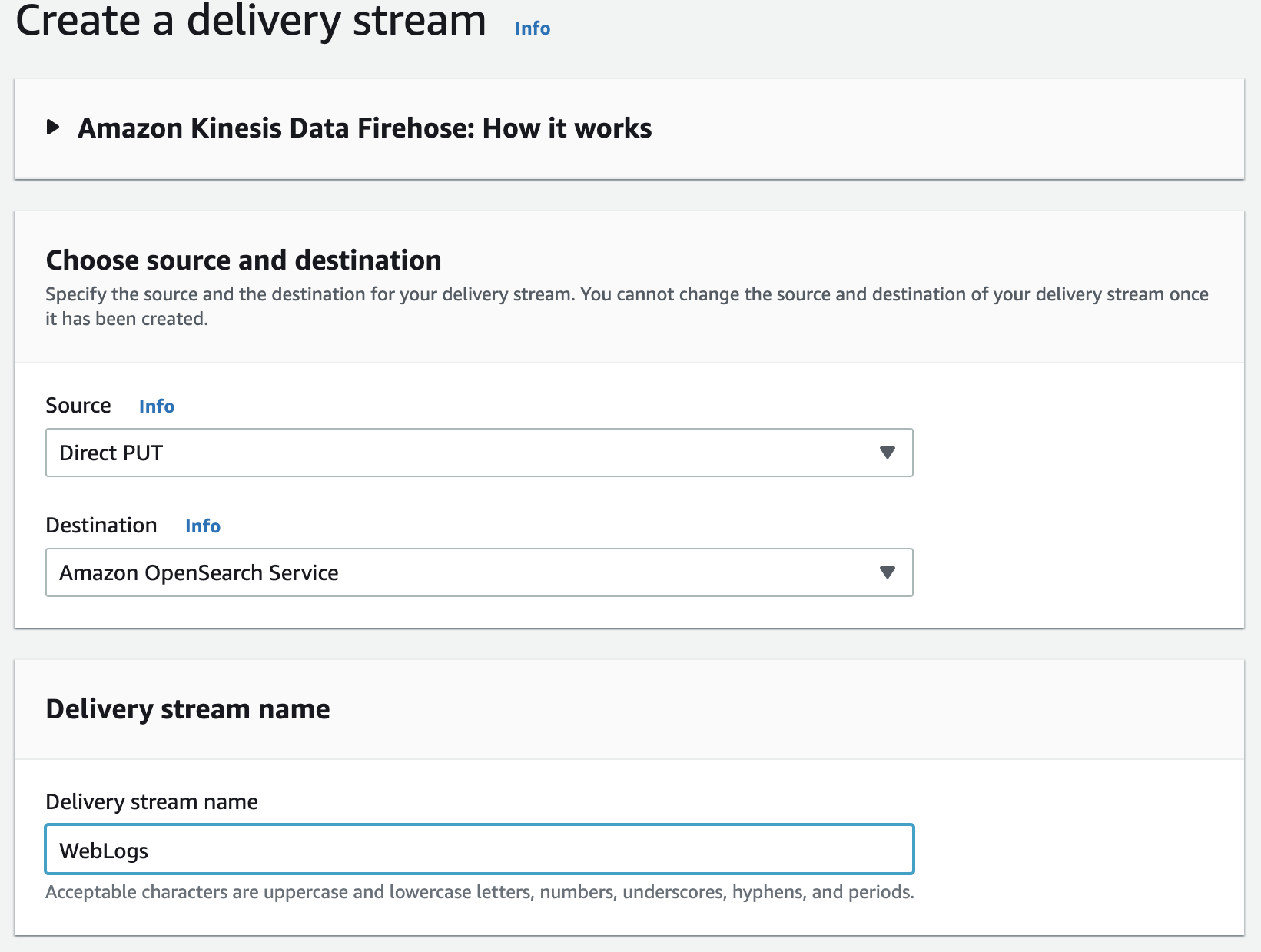Click the 'Specify the source and the destination' description
Image resolution: width=1261 pixels, height=952 pixels.
point(627,307)
